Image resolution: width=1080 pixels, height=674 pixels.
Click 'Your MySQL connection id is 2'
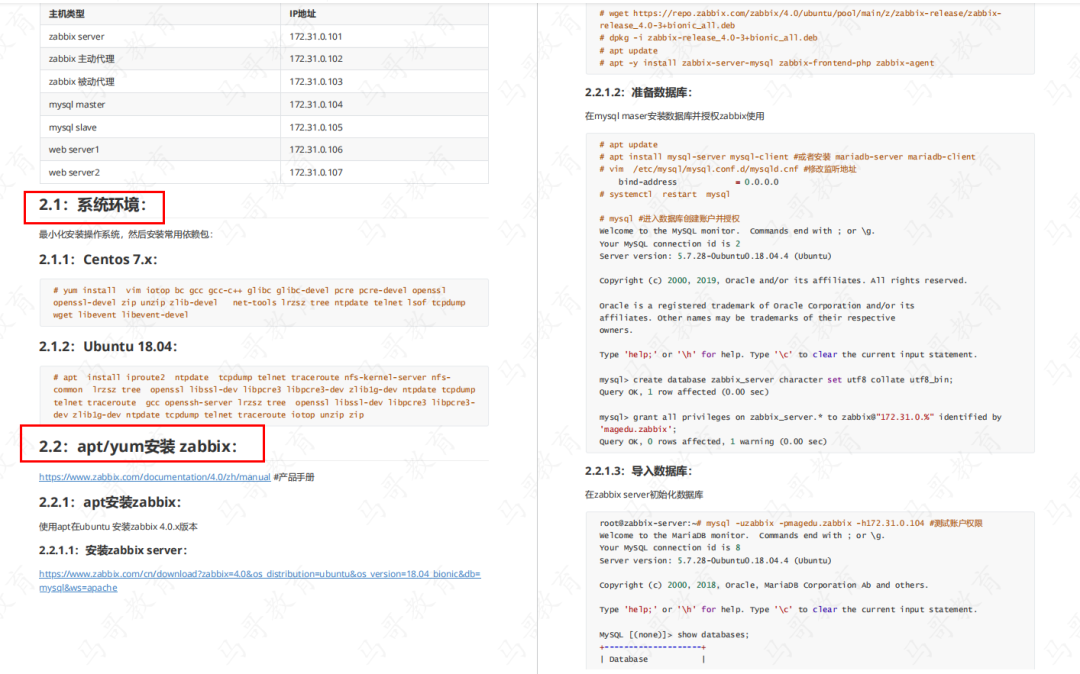coord(669,244)
